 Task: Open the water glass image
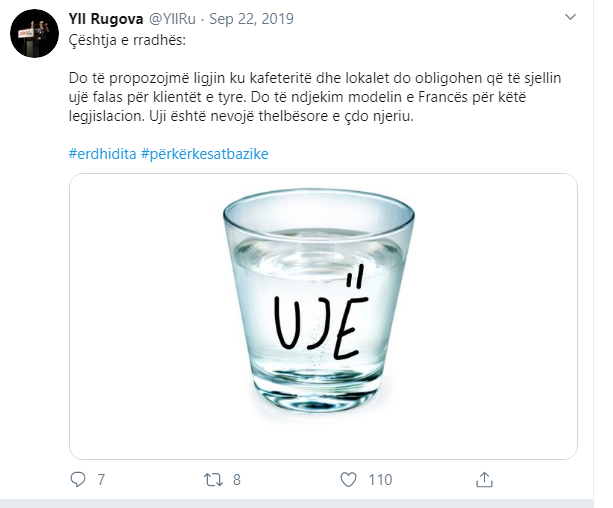(324, 316)
